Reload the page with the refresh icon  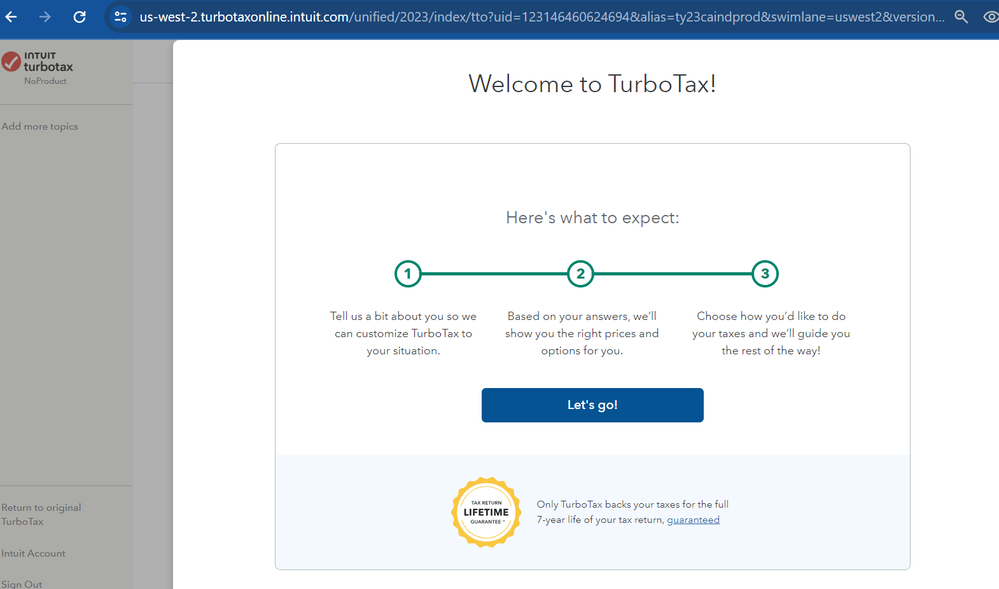[80, 17]
